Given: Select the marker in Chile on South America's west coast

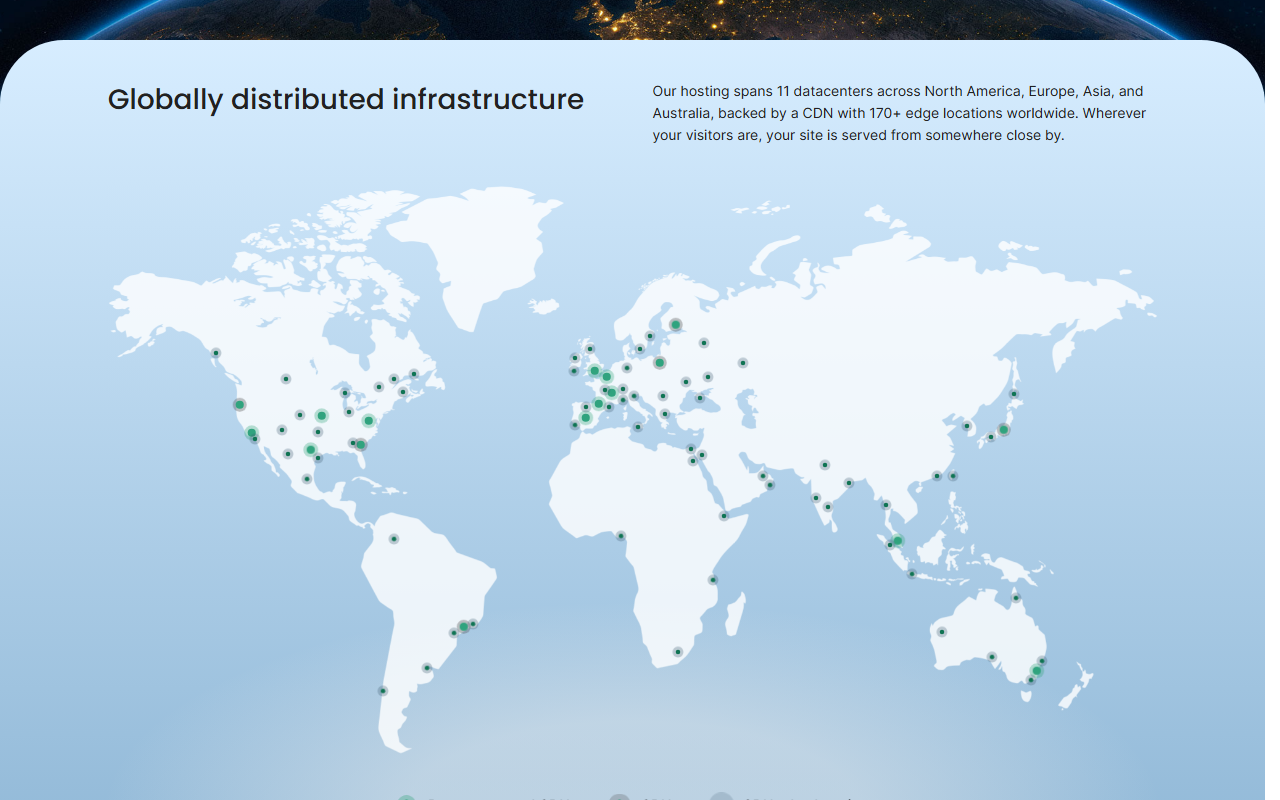Looking at the screenshot, I should (382, 691).
